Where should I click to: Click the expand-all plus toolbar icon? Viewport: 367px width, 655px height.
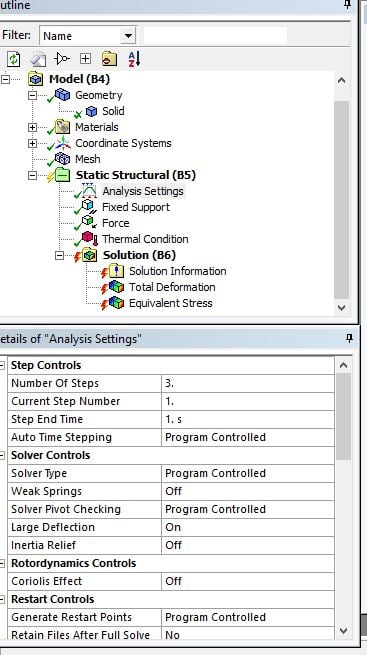coord(85,59)
